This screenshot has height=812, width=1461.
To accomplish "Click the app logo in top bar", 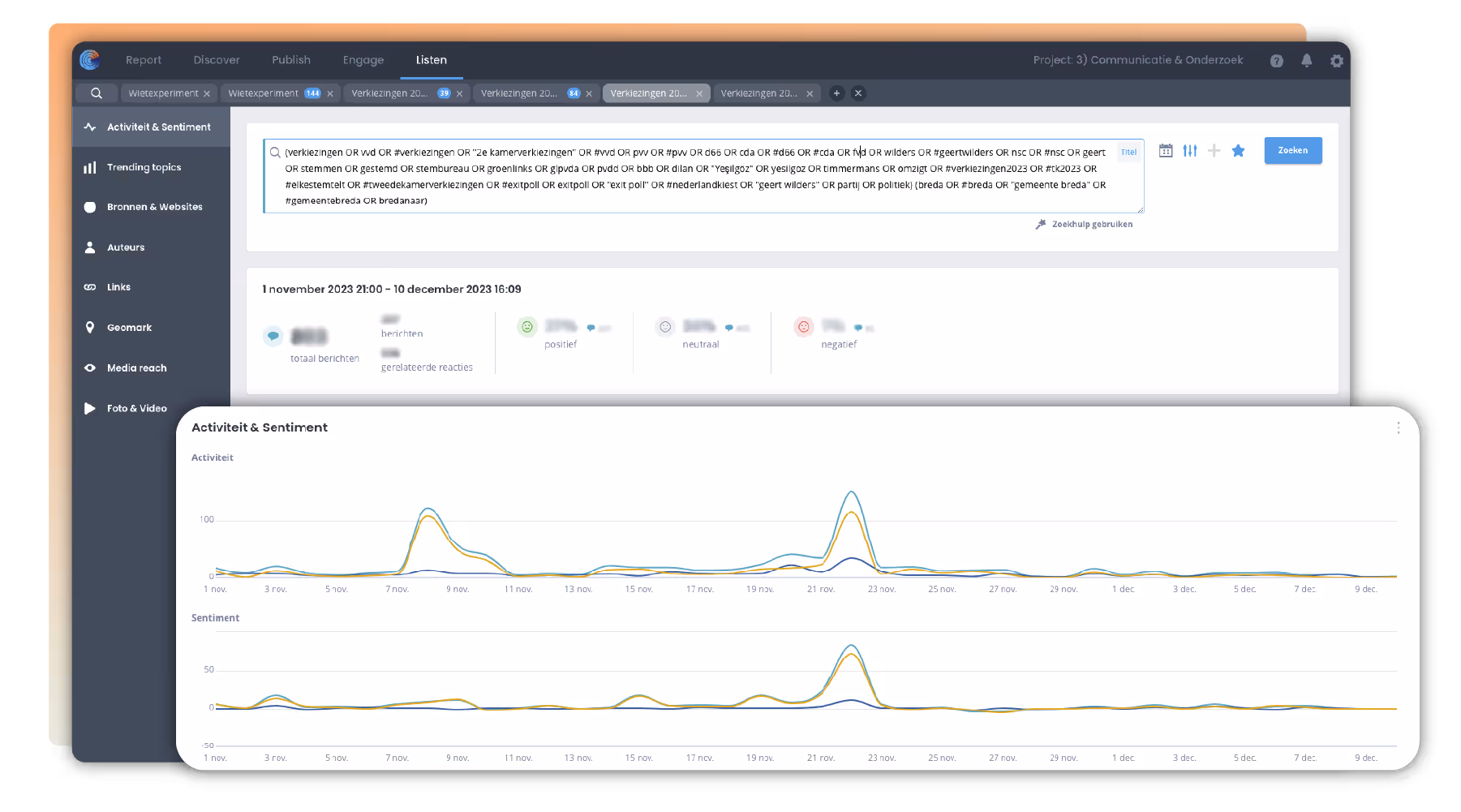I will click(90, 59).
